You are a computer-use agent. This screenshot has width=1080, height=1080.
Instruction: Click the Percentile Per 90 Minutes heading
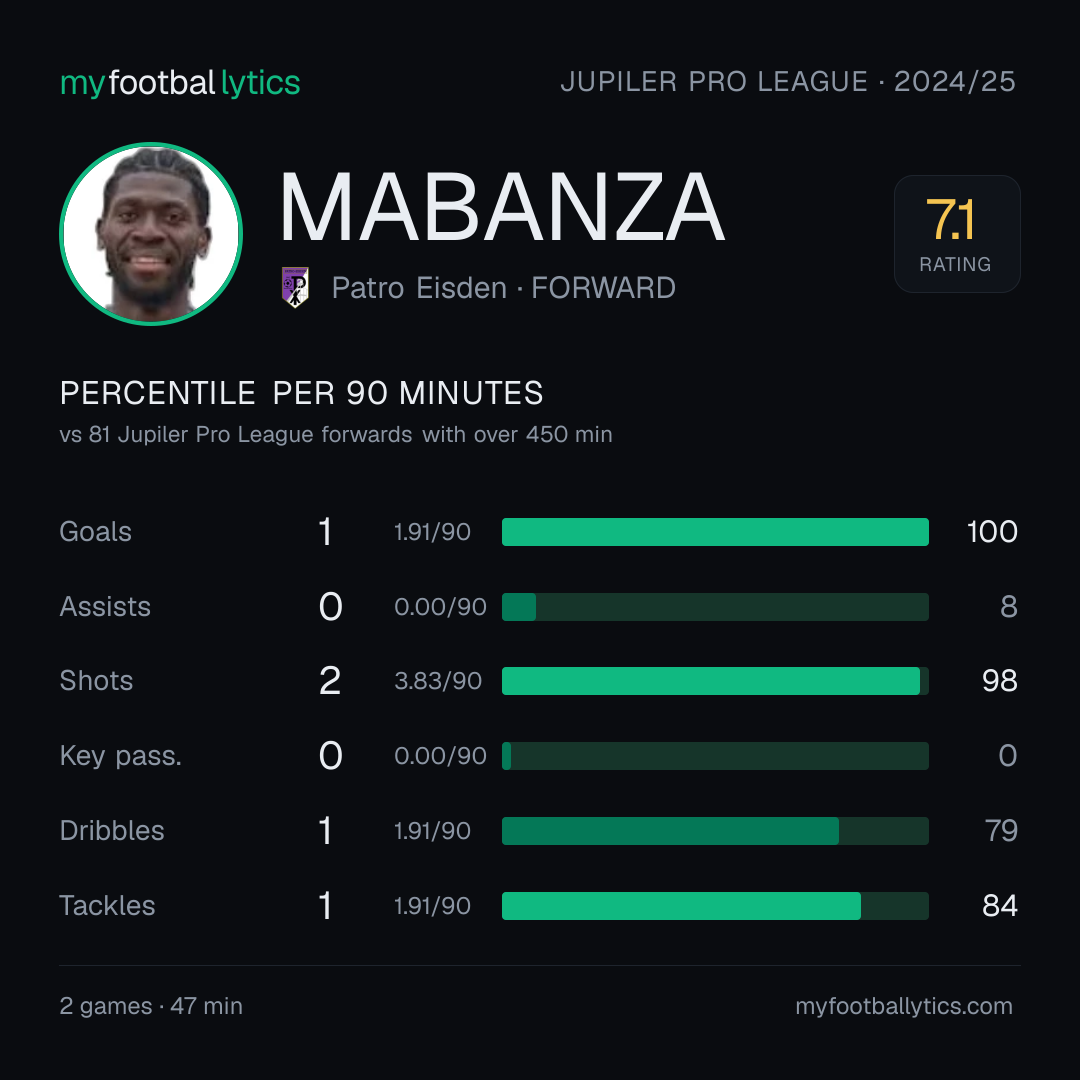point(301,393)
